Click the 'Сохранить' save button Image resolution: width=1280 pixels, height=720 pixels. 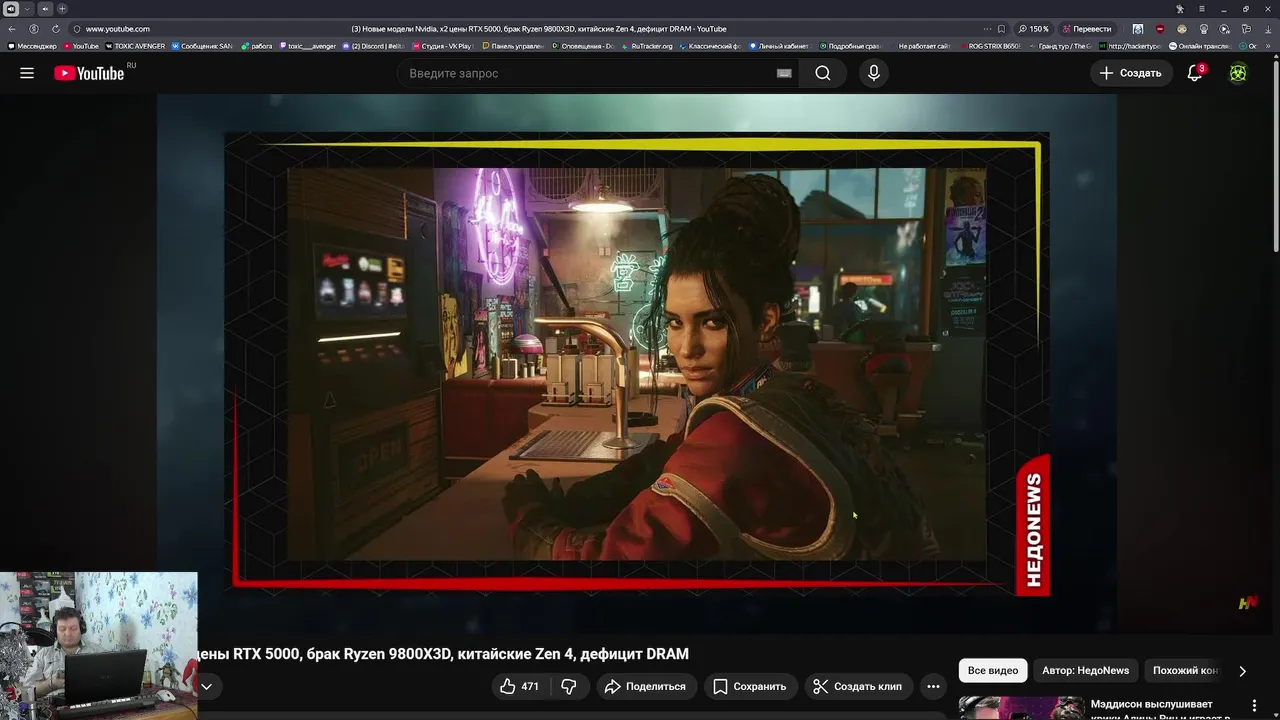click(749, 686)
